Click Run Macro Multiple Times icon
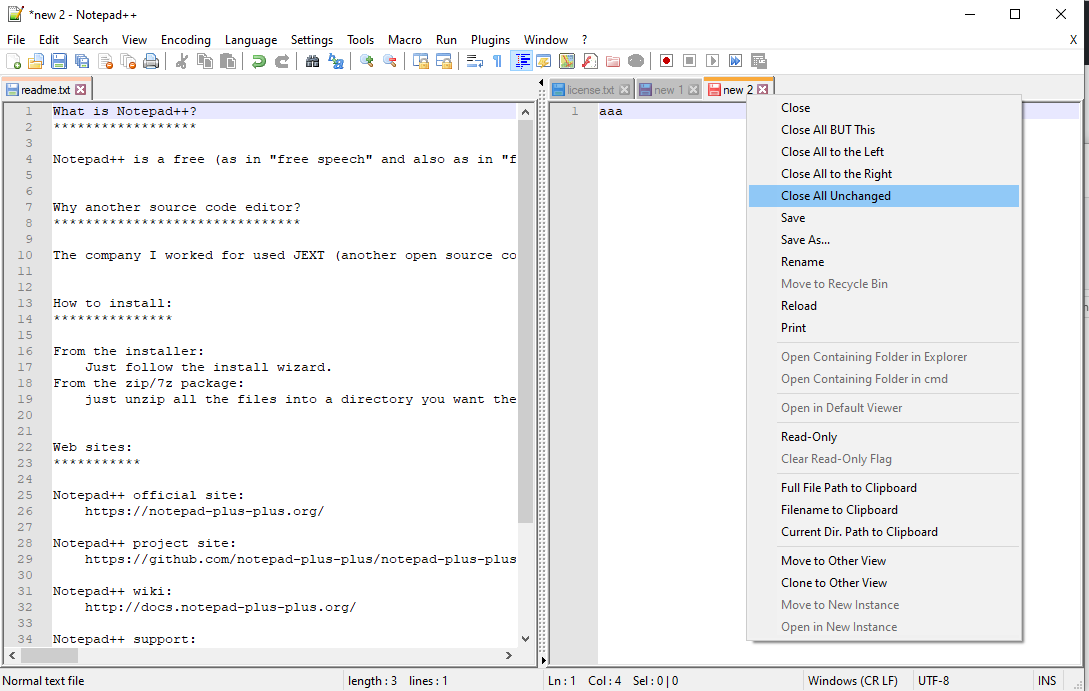Viewport: 1089px width, 691px height. click(x=735, y=61)
